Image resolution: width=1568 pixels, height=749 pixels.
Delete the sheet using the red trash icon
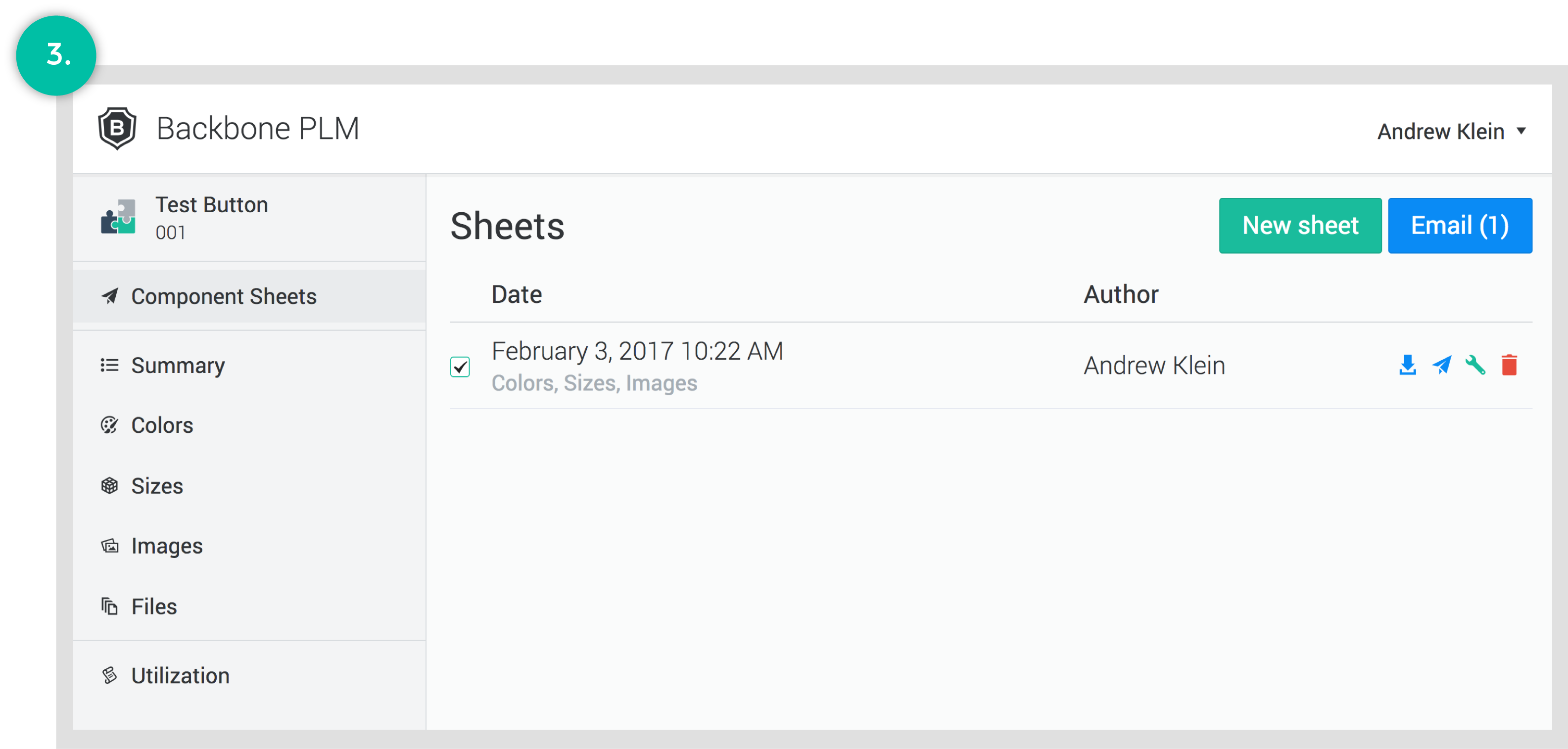point(1509,365)
